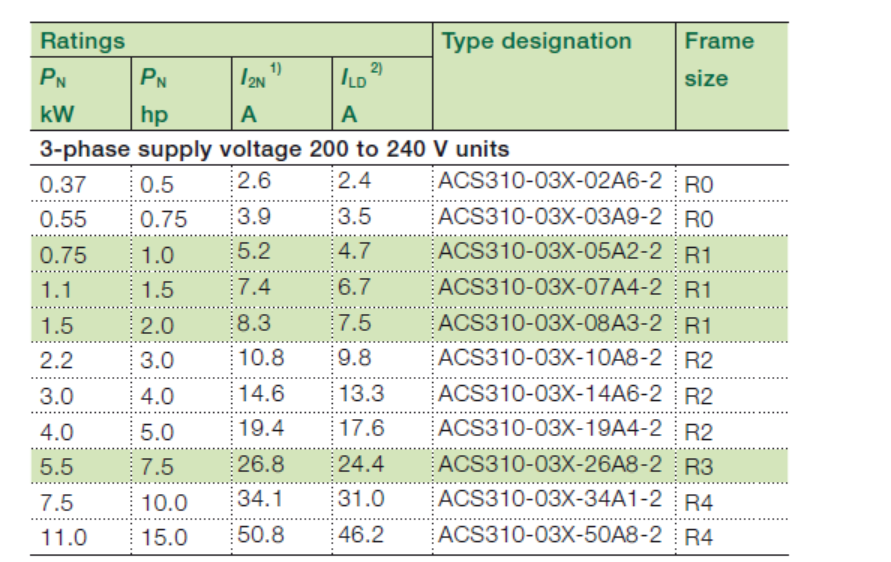The width and height of the screenshot is (891, 562).
Task: Select the 1.1 kW cell
Action: (56, 290)
